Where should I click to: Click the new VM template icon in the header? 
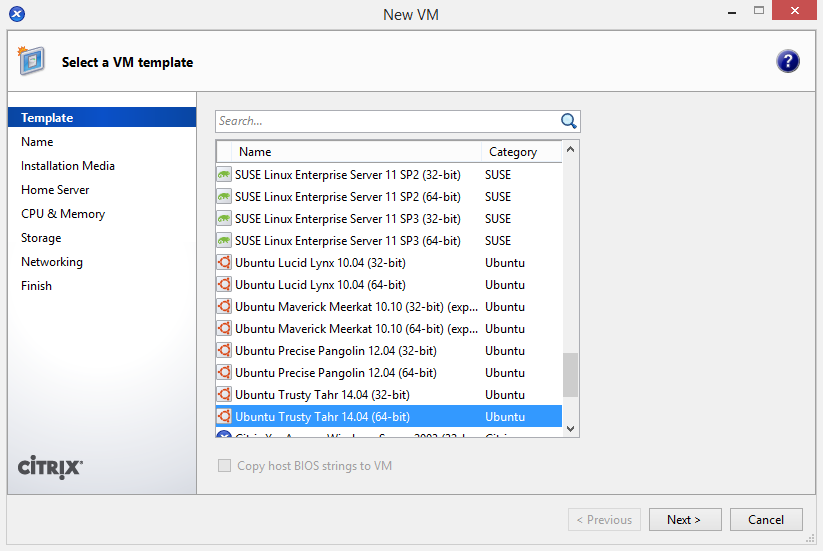click(31, 61)
